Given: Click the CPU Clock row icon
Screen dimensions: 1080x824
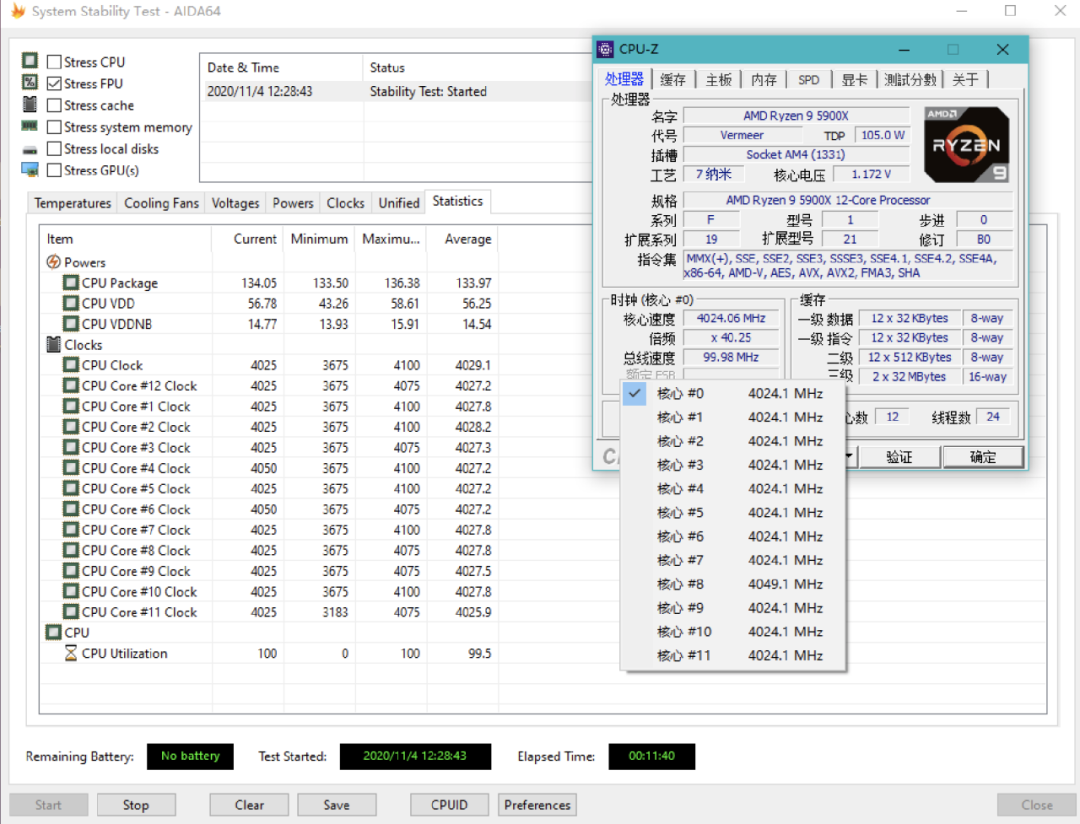Looking at the screenshot, I should (x=70, y=364).
